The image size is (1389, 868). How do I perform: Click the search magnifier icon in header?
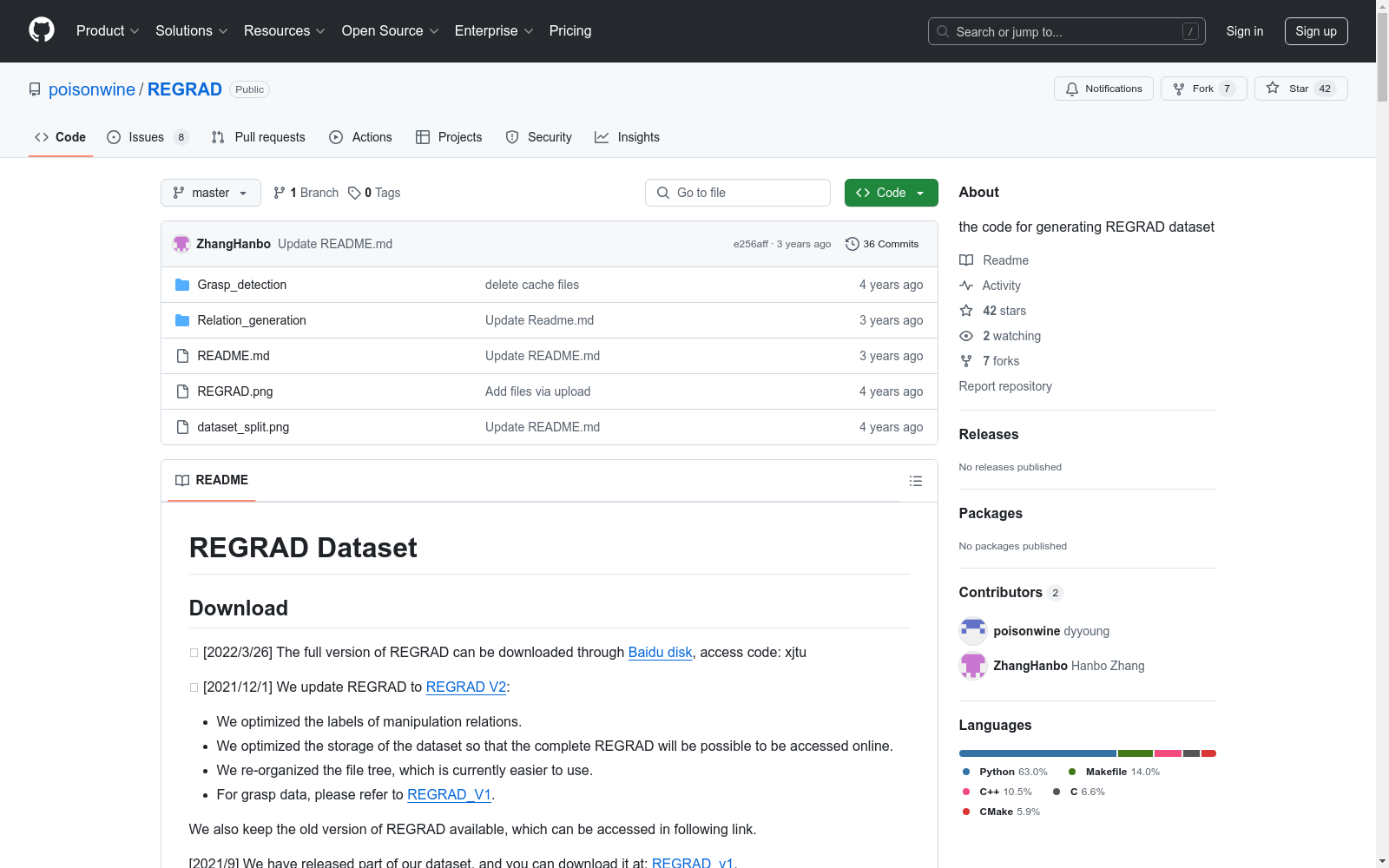tap(943, 31)
